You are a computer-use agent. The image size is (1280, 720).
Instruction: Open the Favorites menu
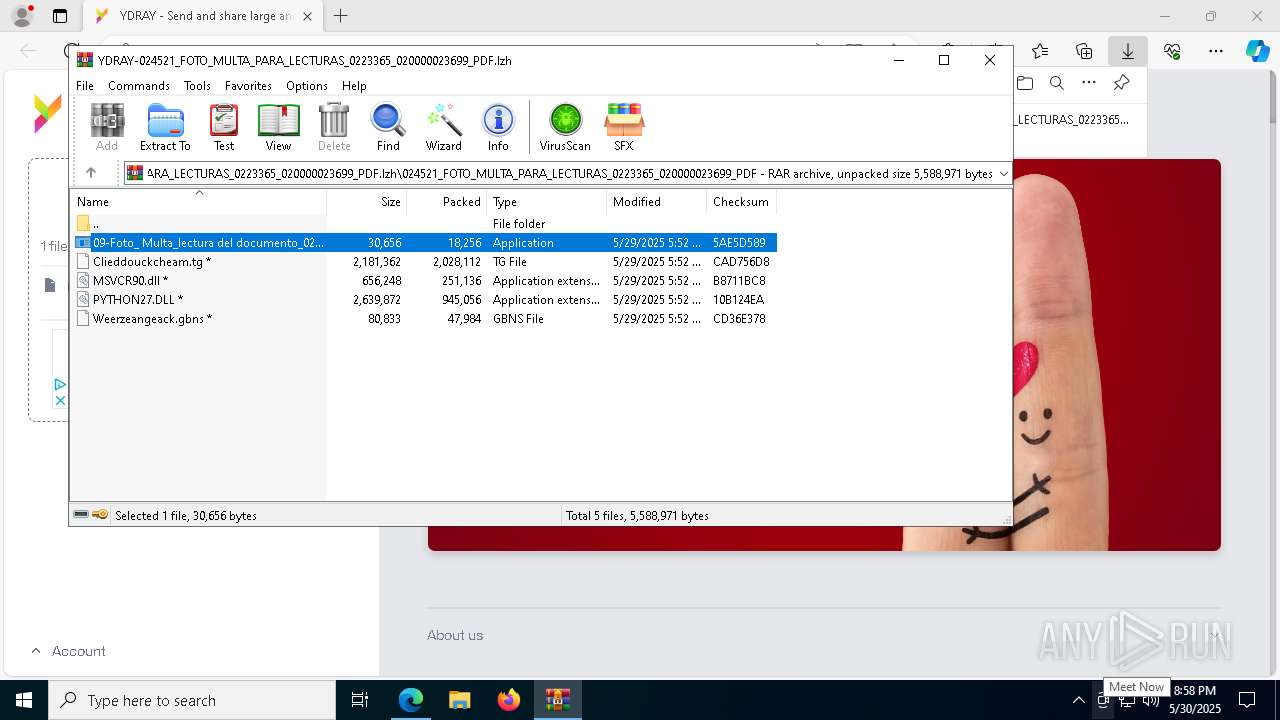248,86
